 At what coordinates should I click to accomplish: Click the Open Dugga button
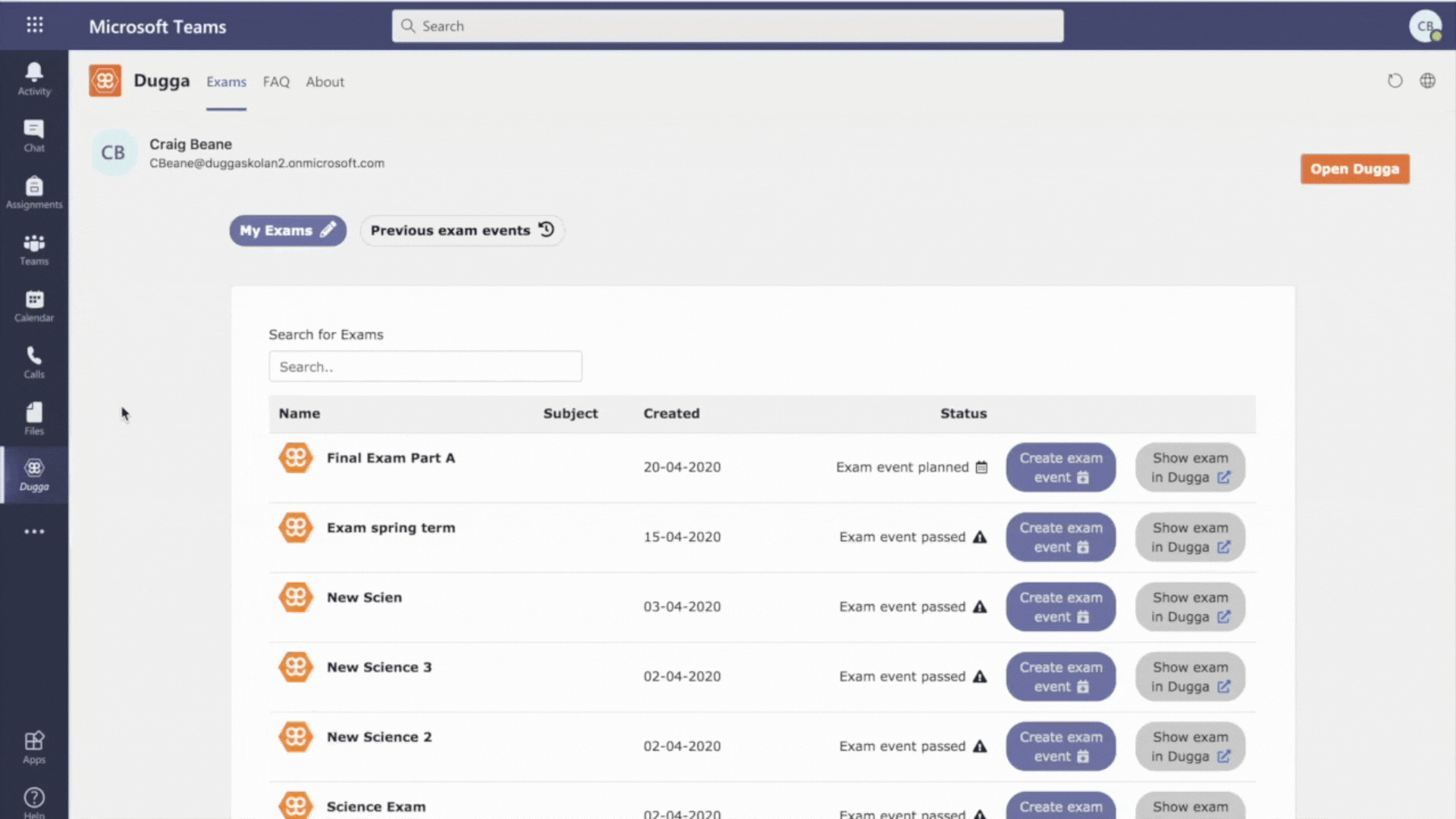(1354, 169)
